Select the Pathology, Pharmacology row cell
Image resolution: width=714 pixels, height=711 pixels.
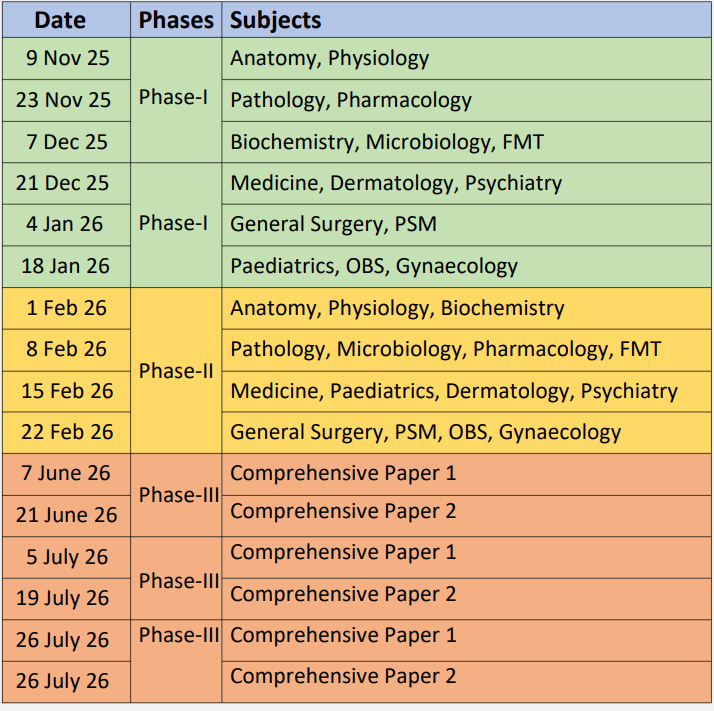(x=350, y=100)
